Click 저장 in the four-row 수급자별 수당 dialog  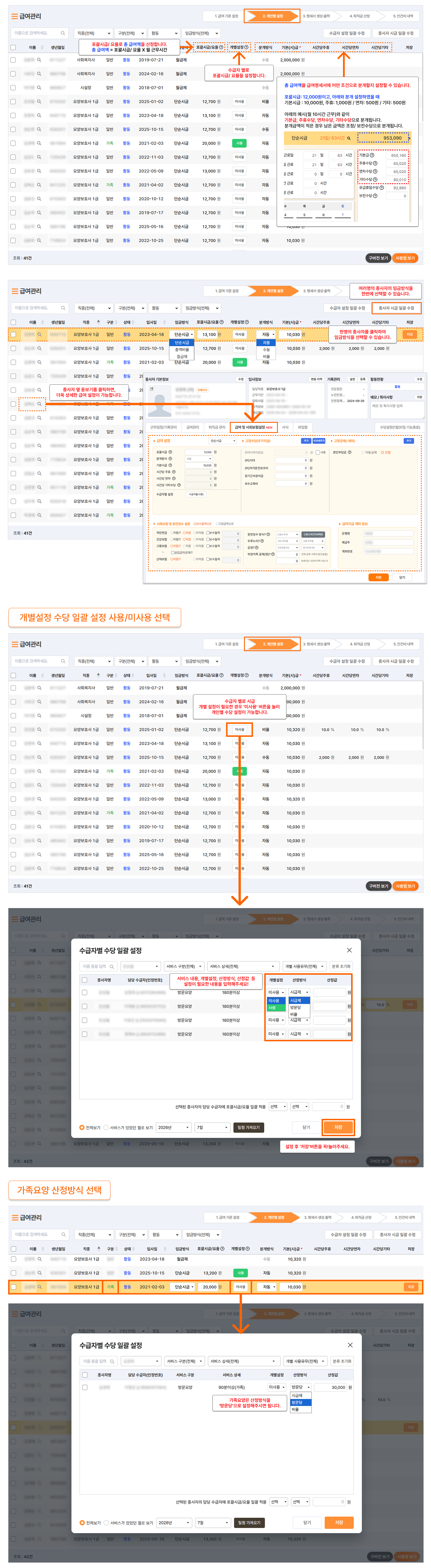coord(338,1128)
